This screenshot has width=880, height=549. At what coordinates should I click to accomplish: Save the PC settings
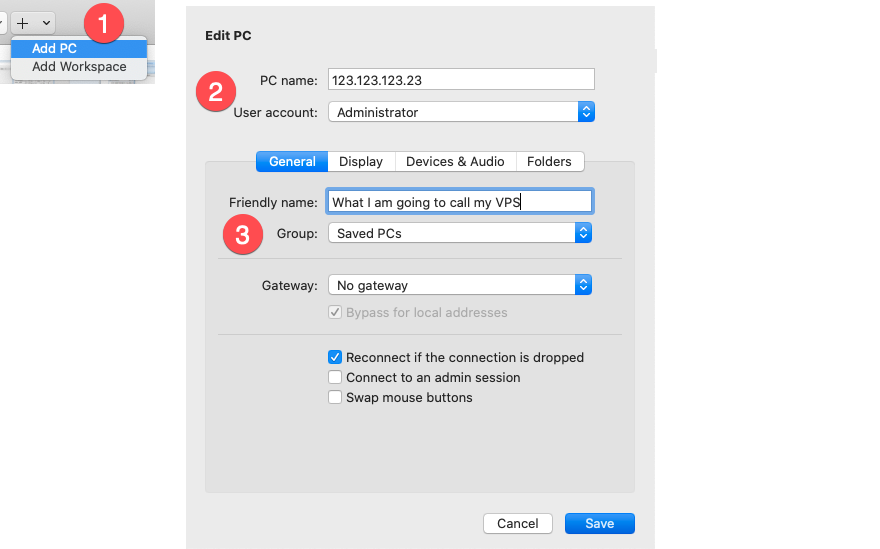coord(599,523)
